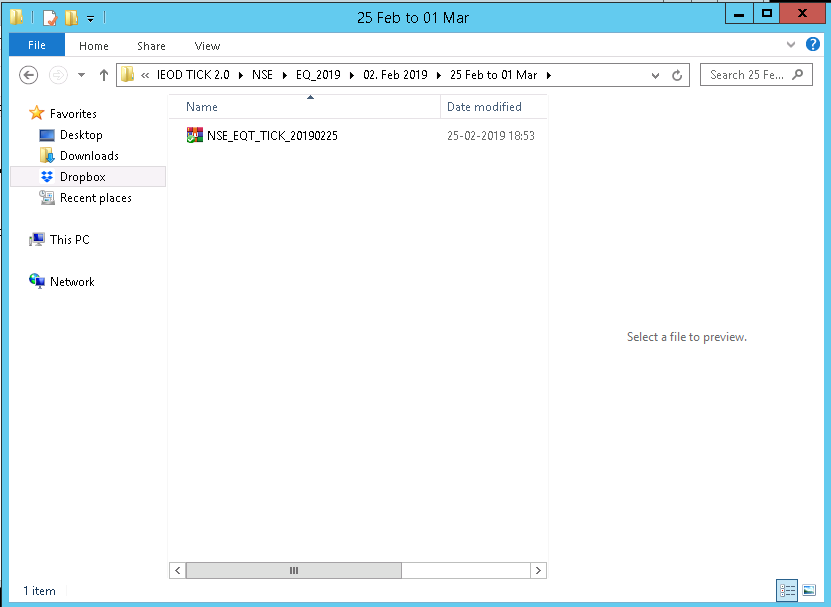The height and width of the screenshot is (607, 831).
Task: Expand arrow after EQ_2019 breadcrumb
Action: click(352, 75)
